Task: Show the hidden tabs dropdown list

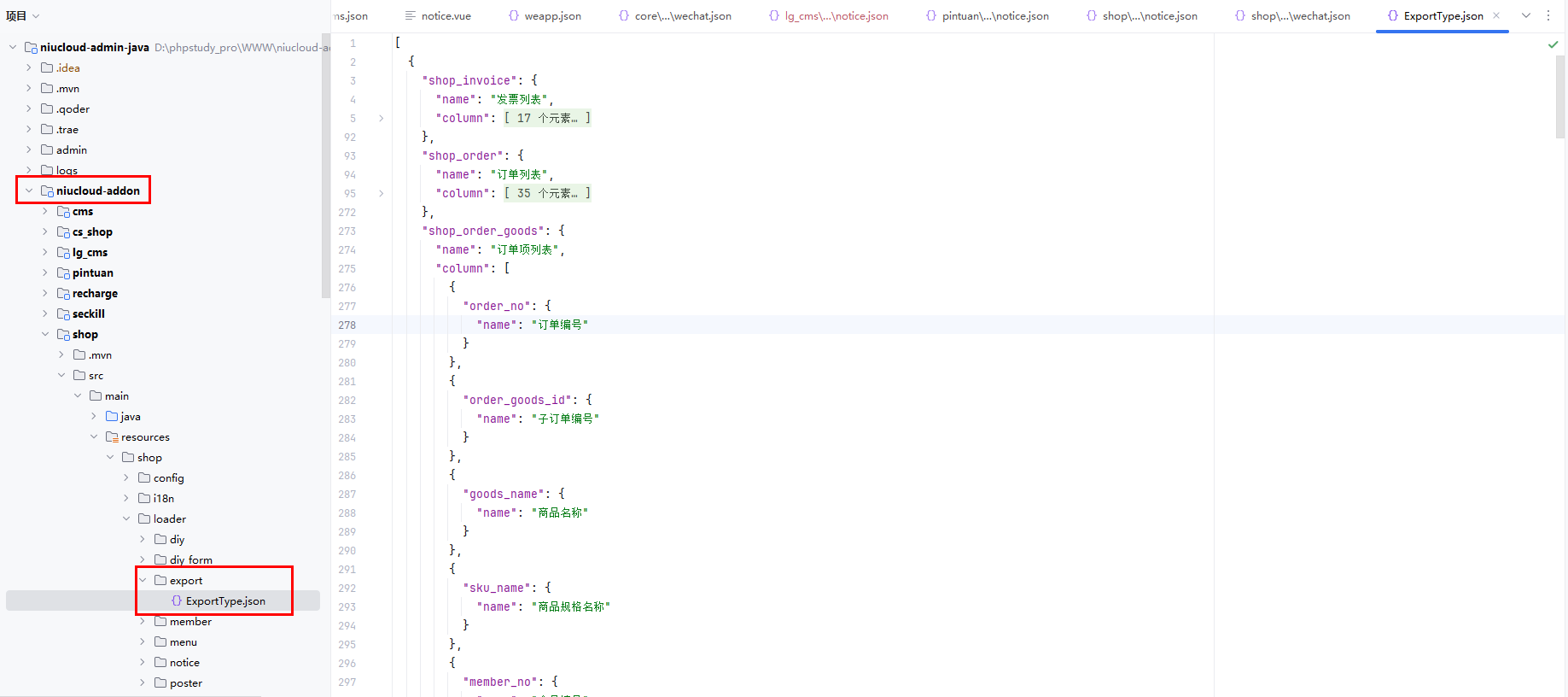Action: [1526, 15]
